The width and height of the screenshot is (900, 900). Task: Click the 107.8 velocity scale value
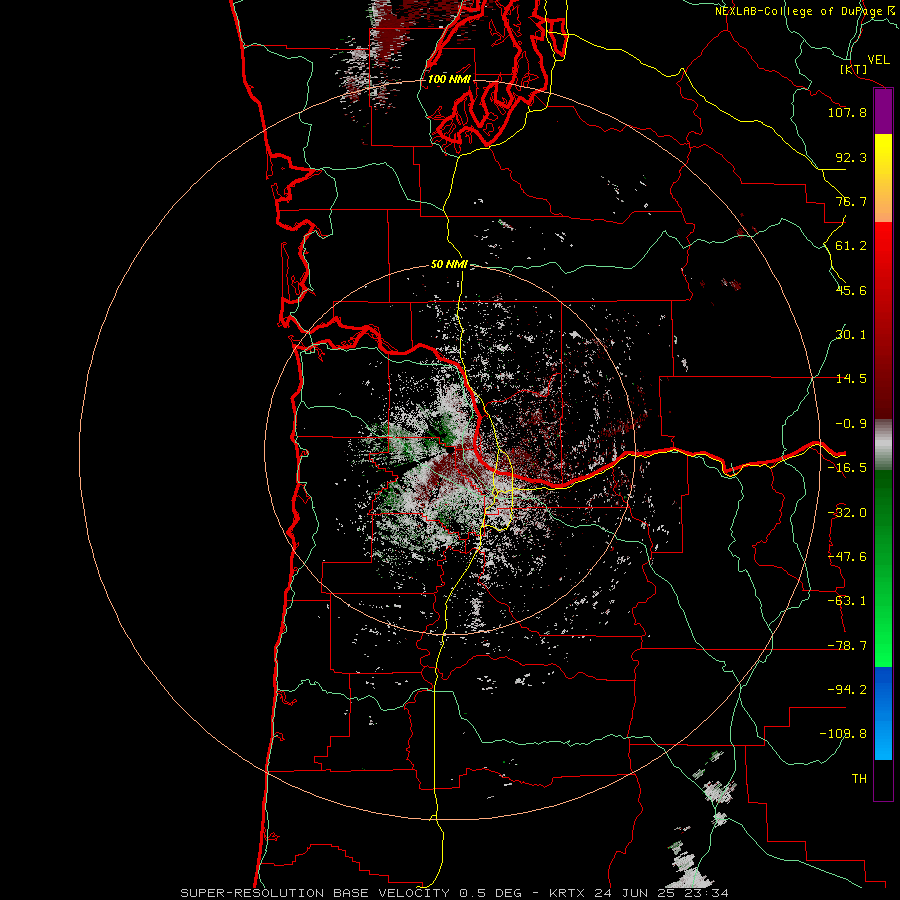pos(847,112)
